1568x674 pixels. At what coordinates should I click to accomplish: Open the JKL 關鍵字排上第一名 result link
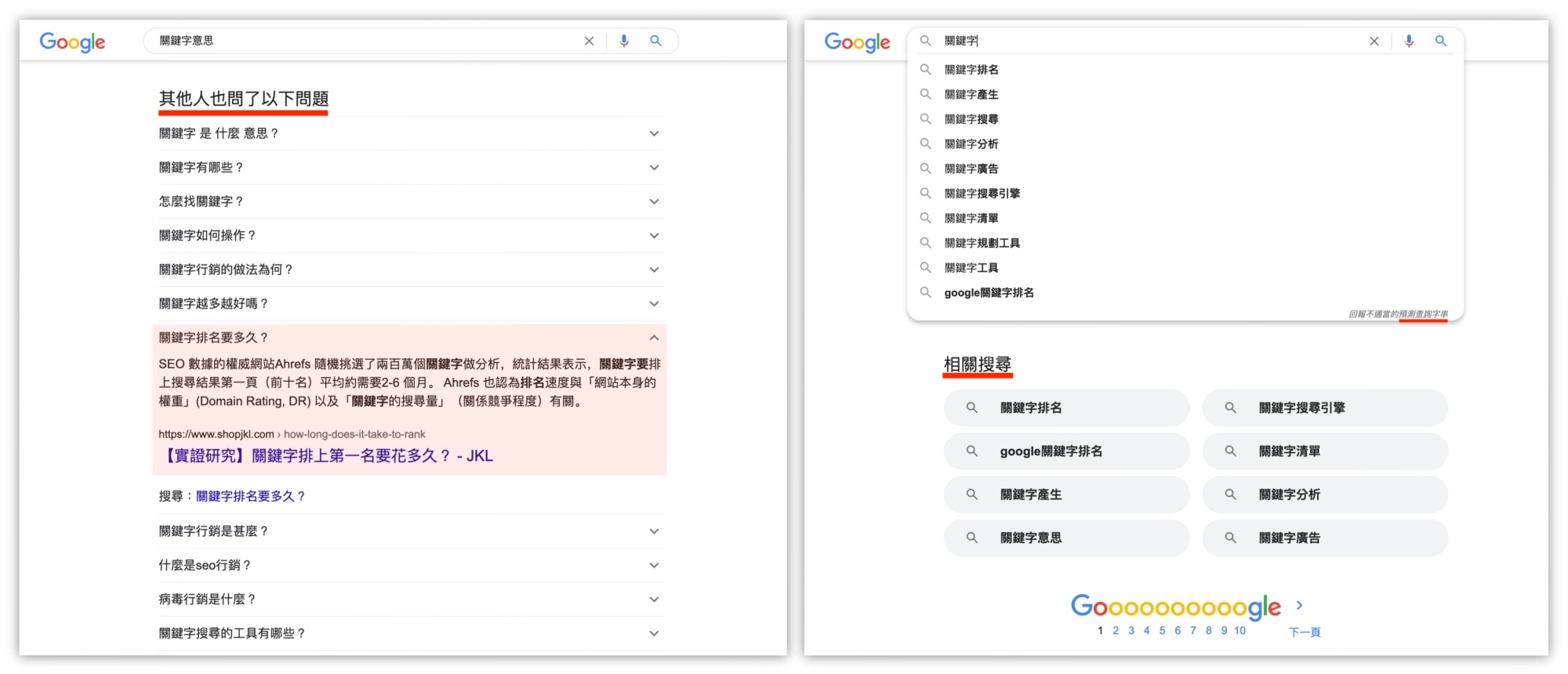point(328,456)
